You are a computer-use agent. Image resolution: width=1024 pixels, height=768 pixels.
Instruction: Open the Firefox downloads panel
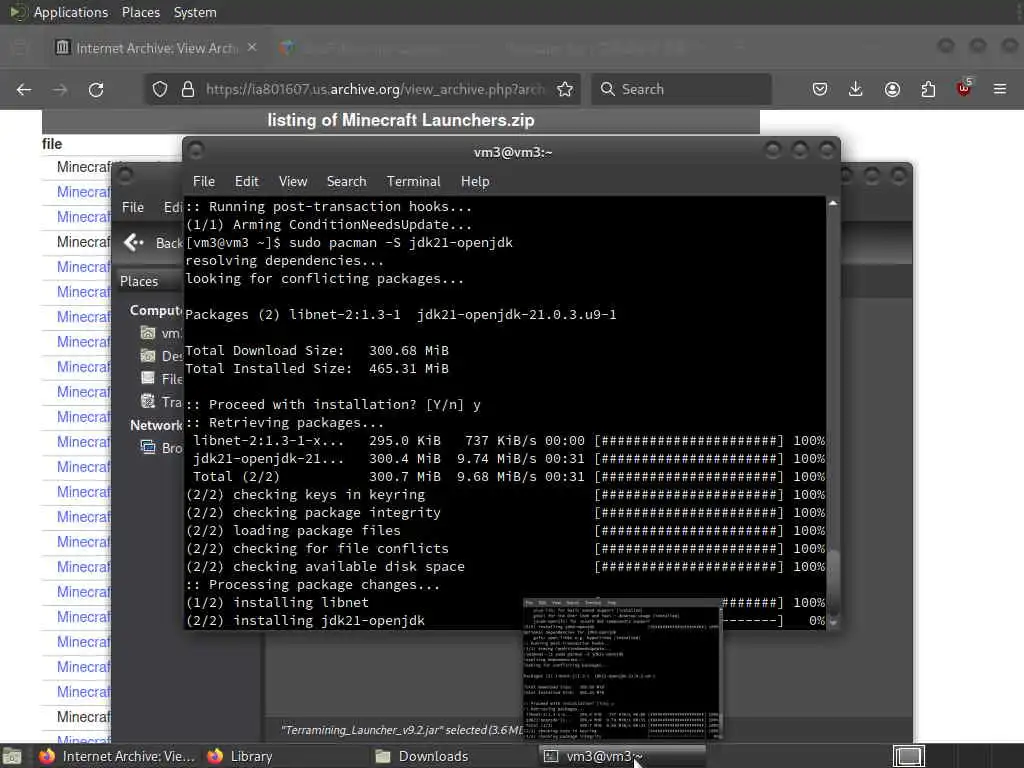856,89
